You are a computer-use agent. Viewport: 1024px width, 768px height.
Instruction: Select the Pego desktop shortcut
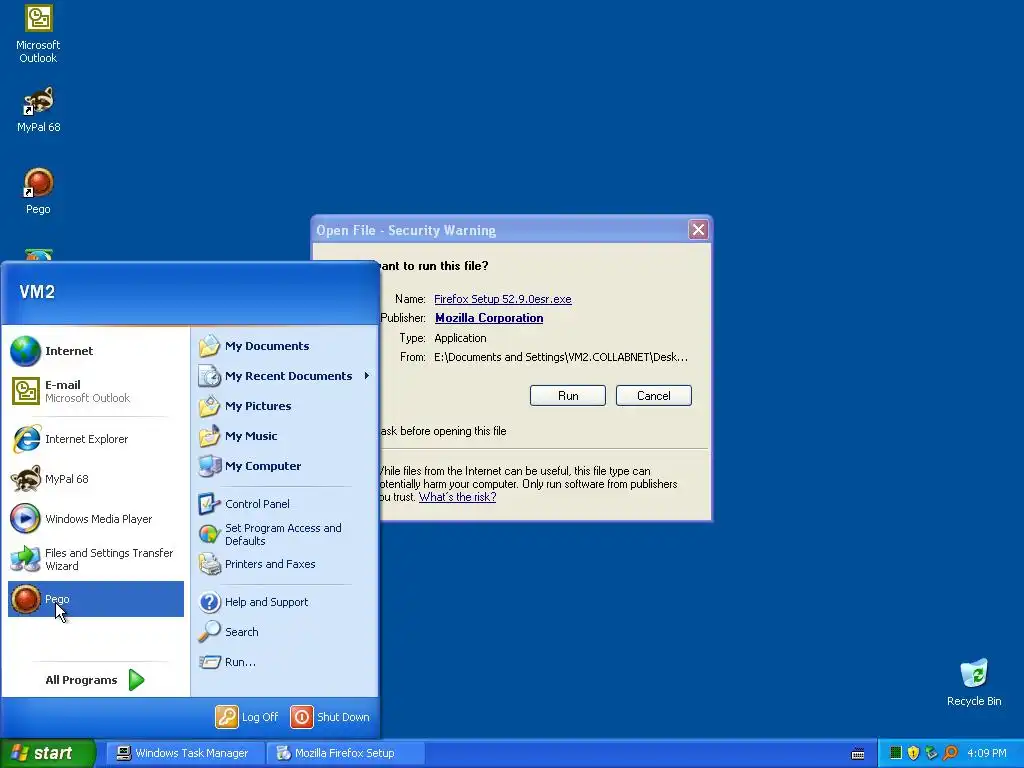38,191
